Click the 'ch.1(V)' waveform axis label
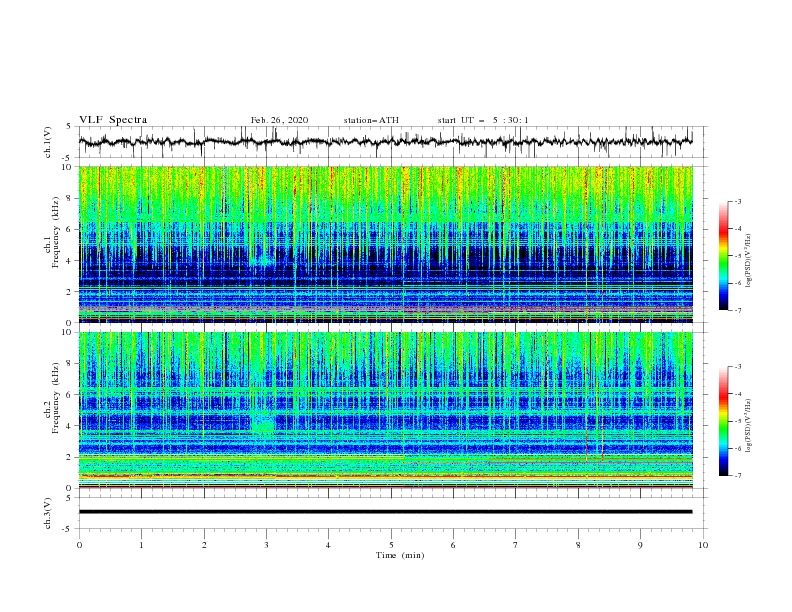 48,142
